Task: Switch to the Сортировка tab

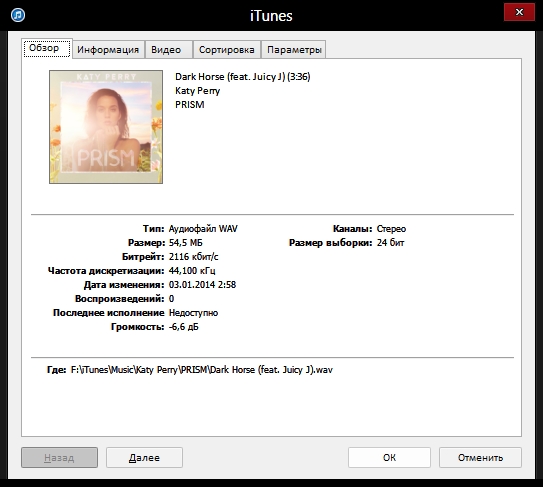Action: (x=226, y=50)
